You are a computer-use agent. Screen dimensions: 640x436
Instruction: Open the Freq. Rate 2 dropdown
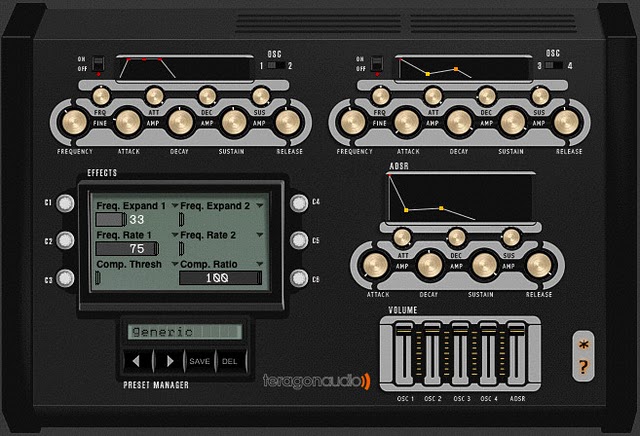click(259, 235)
